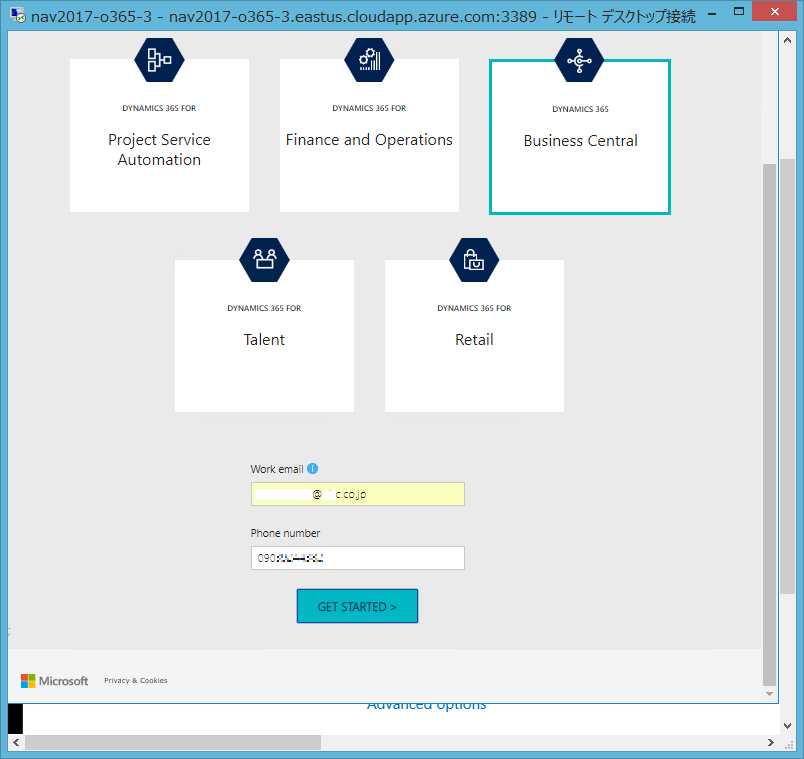The image size is (804, 759).
Task: Click the Work email info icon
Action: (x=312, y=469)
